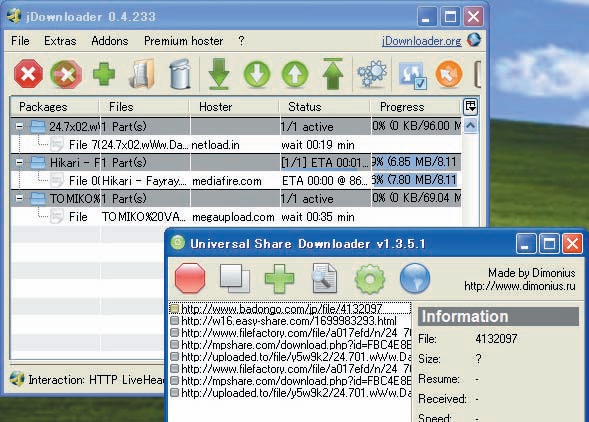Click the reconnect icon with checkmark
This screenshot has height=422, width=589.
(x=412, y=76)
